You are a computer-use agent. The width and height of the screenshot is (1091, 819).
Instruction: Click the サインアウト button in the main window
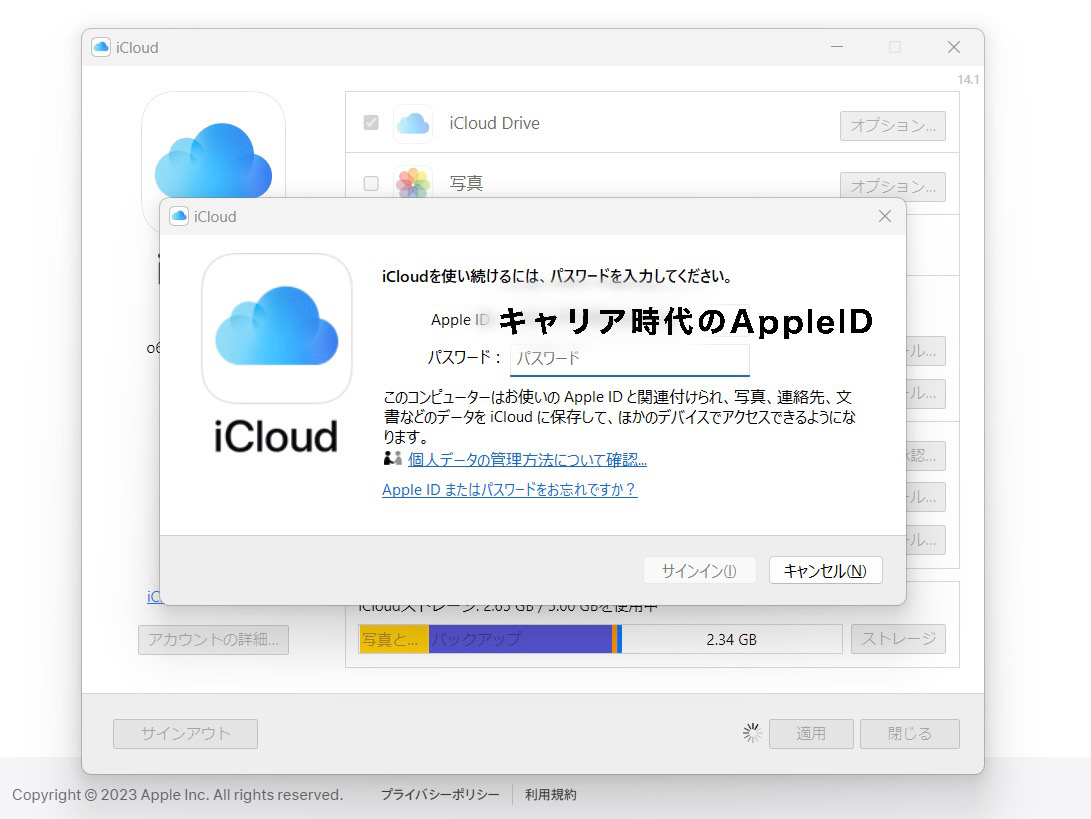(x=185, y=733)
